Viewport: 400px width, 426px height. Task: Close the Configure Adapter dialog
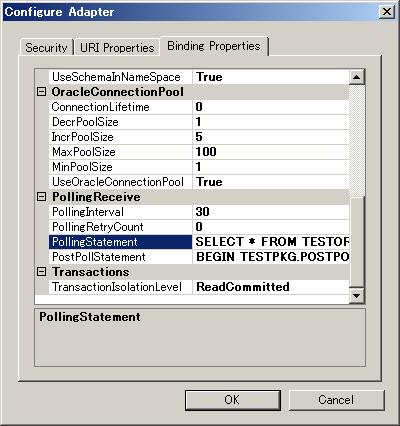387,12
